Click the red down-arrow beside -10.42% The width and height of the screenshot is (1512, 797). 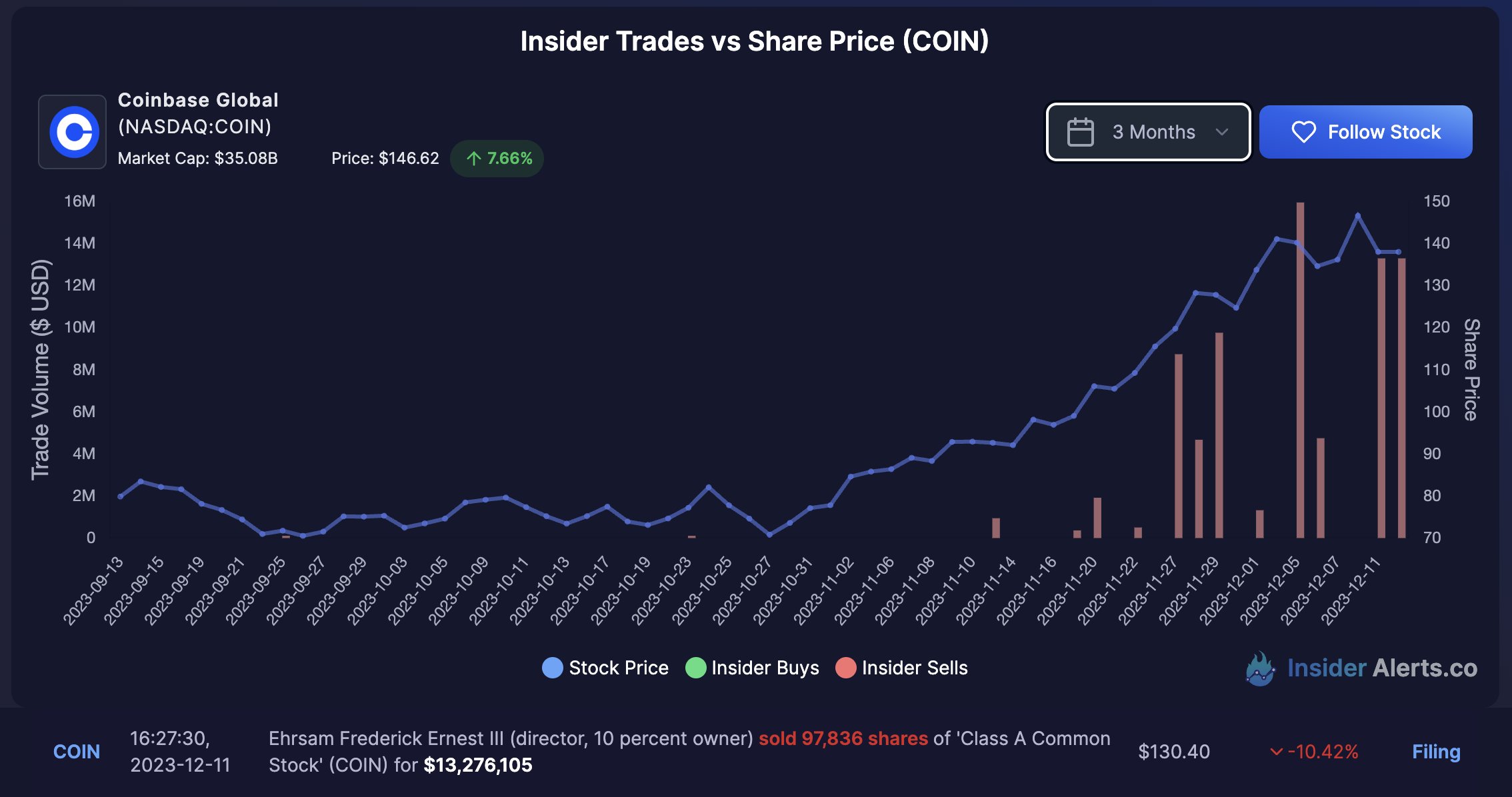pyautogui.click(x=1276, y=752)
